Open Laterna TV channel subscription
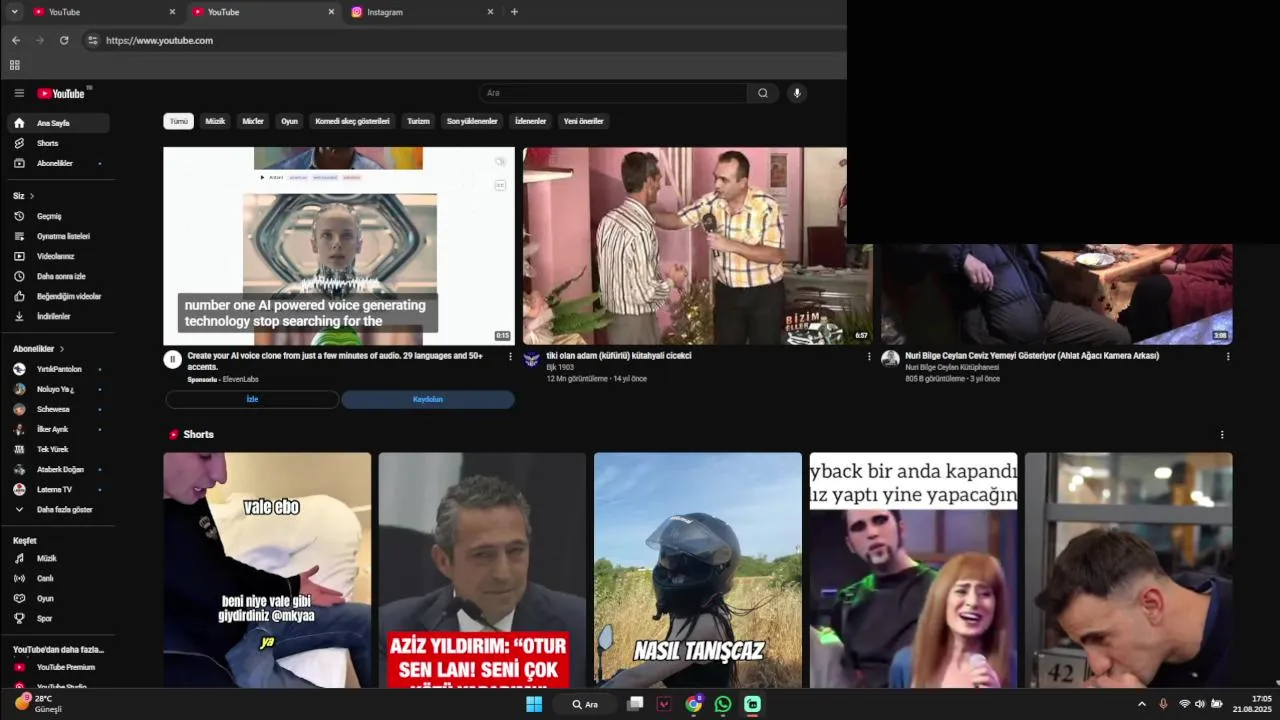The image size is (1280, 720). pos(58,489)
